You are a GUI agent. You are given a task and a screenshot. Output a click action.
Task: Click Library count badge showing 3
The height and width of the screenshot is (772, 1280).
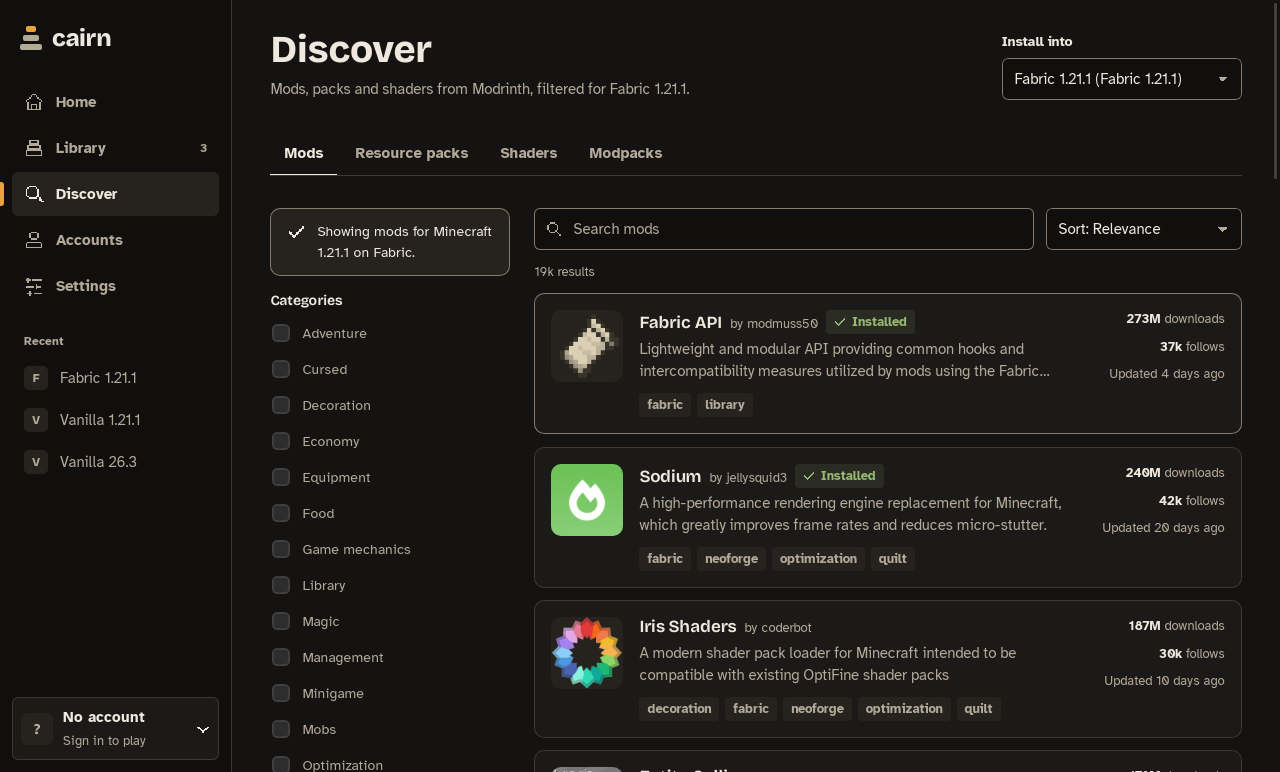tap(203, 148)
